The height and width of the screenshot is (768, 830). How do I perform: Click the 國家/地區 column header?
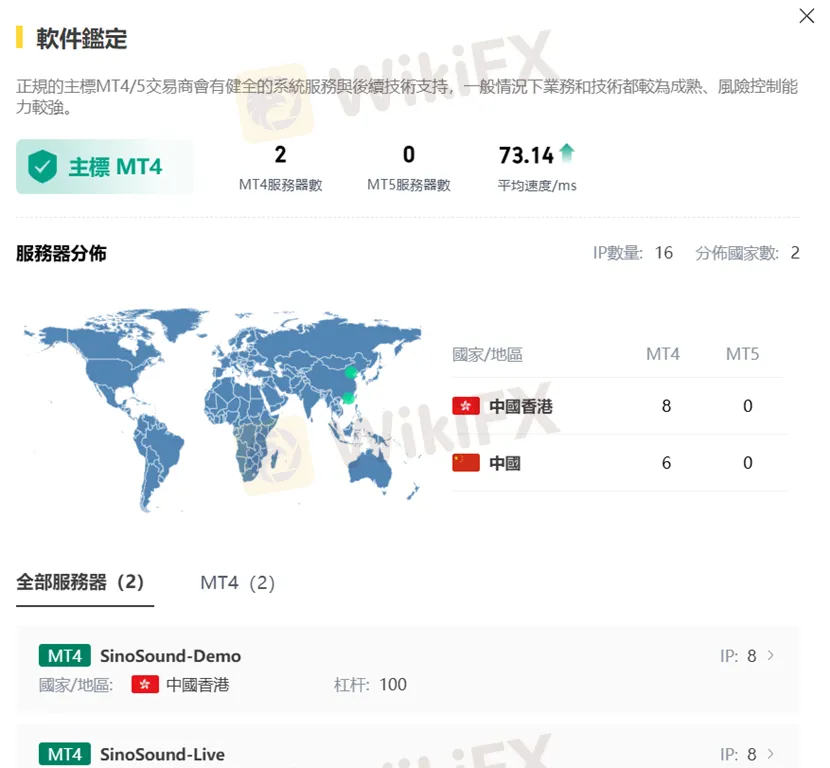pyautogui.click(x=488, y=354)
